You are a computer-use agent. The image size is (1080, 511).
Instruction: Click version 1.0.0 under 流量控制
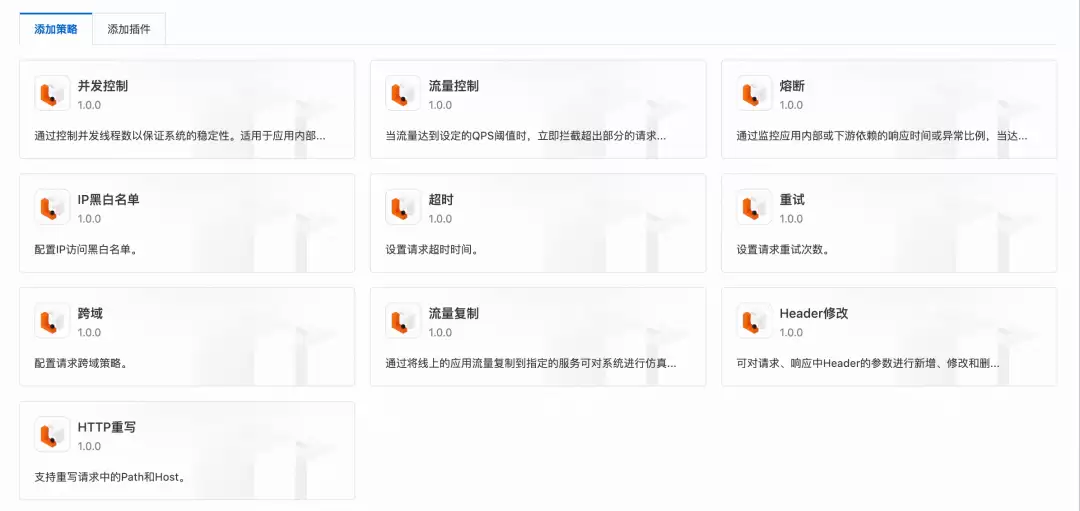[440, 105]
